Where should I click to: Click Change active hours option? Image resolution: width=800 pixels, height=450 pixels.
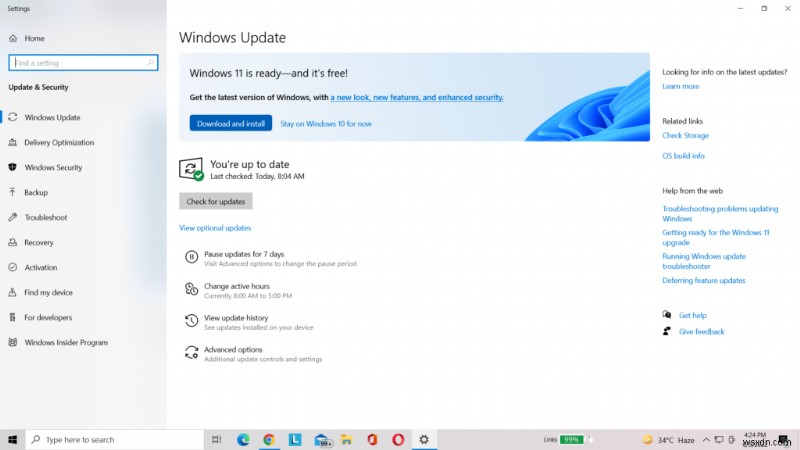pos(237,286)
